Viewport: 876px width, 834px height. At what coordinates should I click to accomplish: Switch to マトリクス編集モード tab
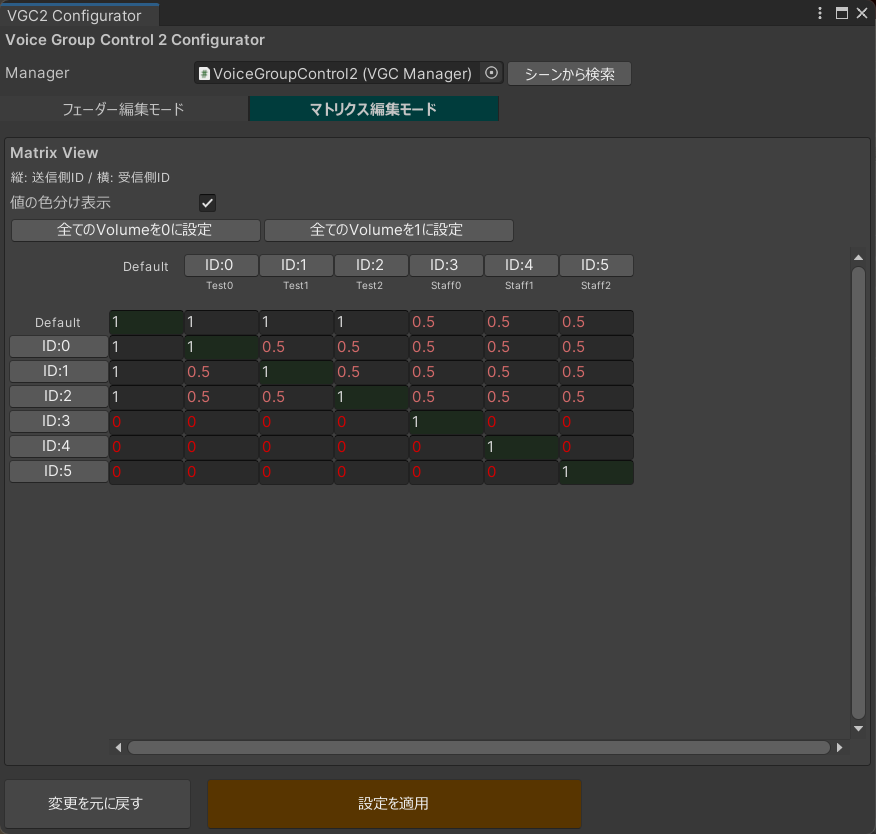point(373,109)
